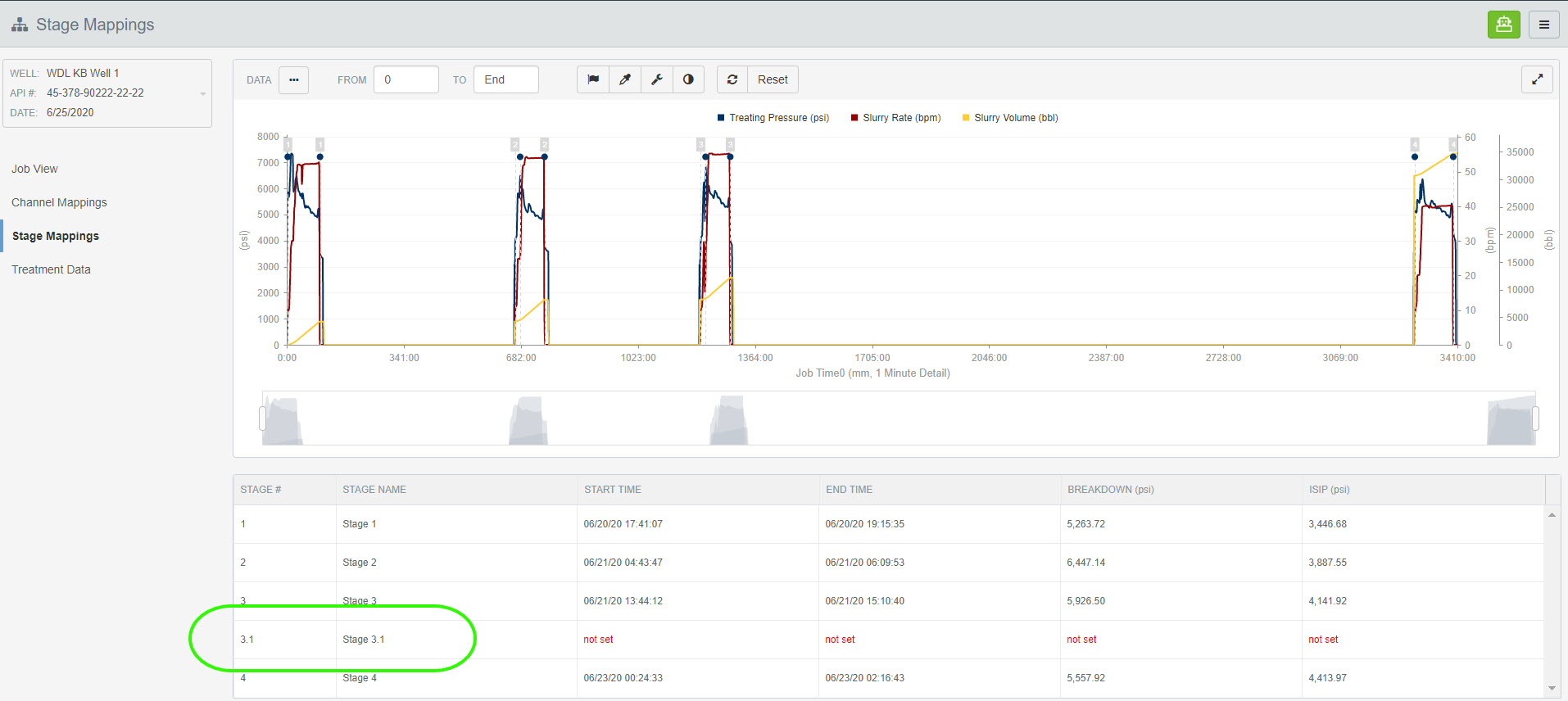1568x701 pixels.
Task: Open the DATA ellipsis options button
Action: coord(293,79)
